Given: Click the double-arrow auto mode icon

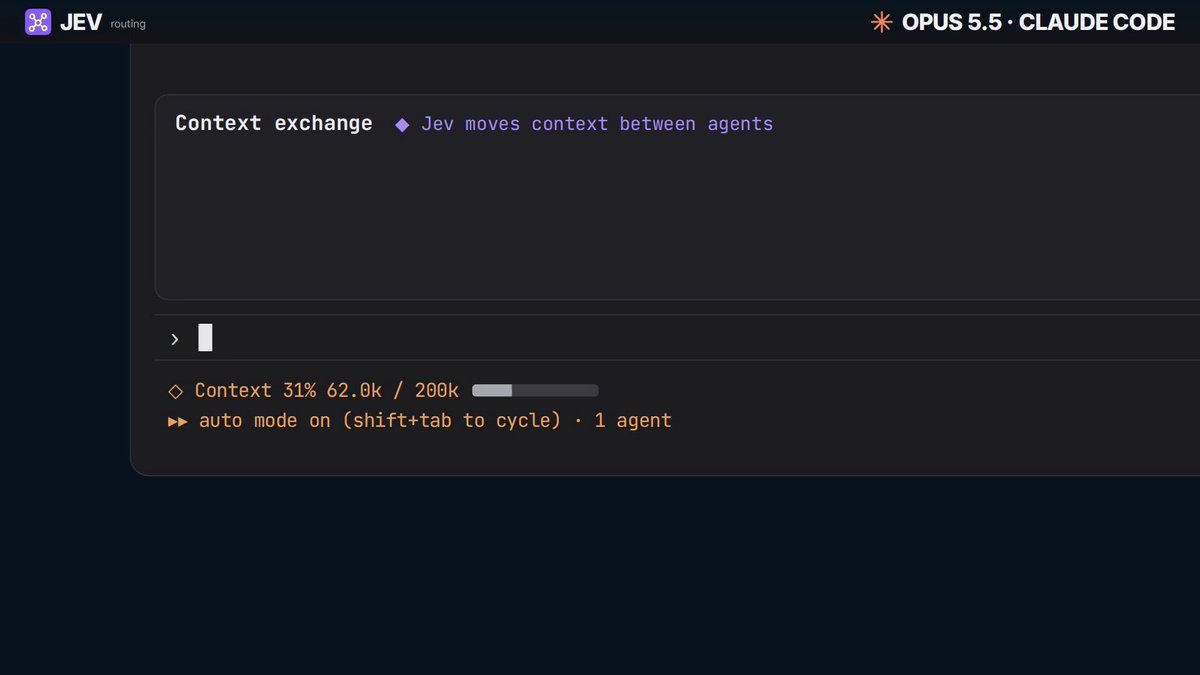Looking at the screenshot, I should (x=178, y=421).
